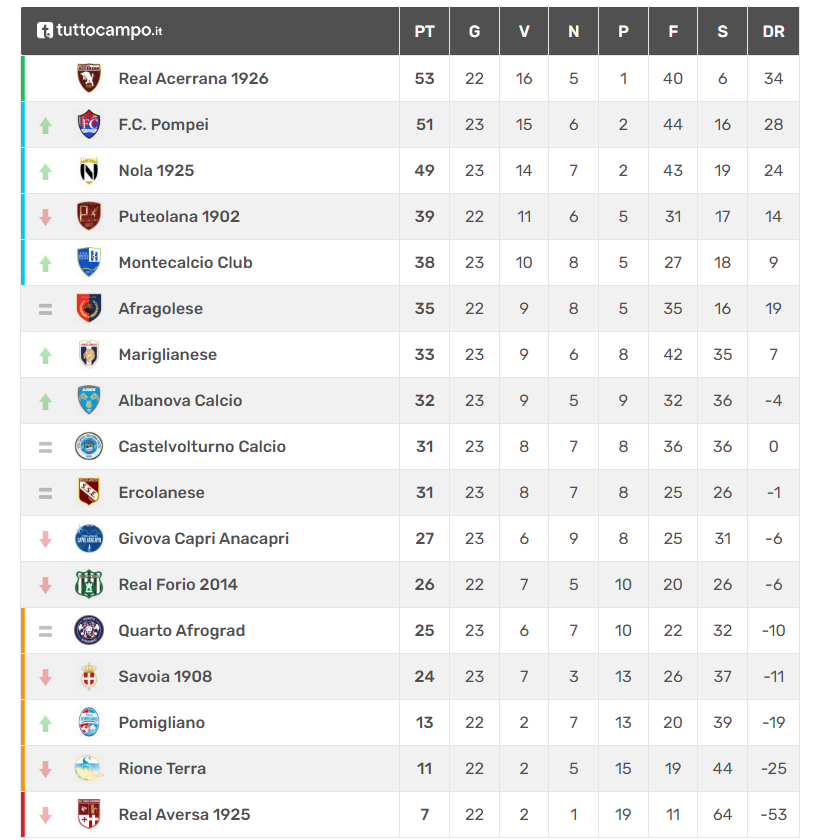Click F.C. Pompei team crest
The height and width of the screenshot is (840, 813).
tap(89, 124)
